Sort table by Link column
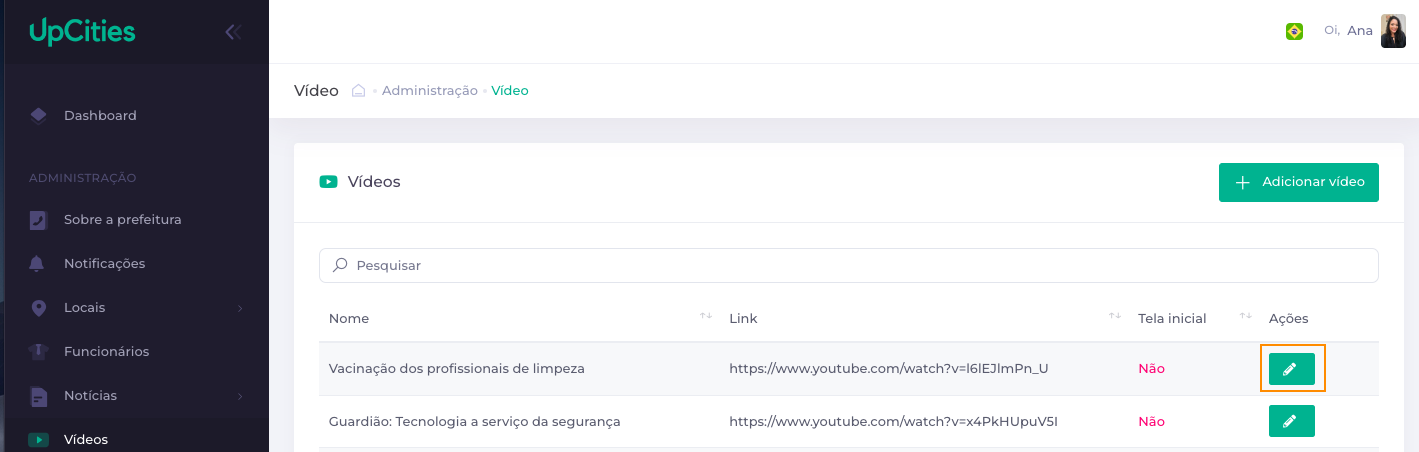The width and height of the screenshot is (1419, 452). 1115,316
